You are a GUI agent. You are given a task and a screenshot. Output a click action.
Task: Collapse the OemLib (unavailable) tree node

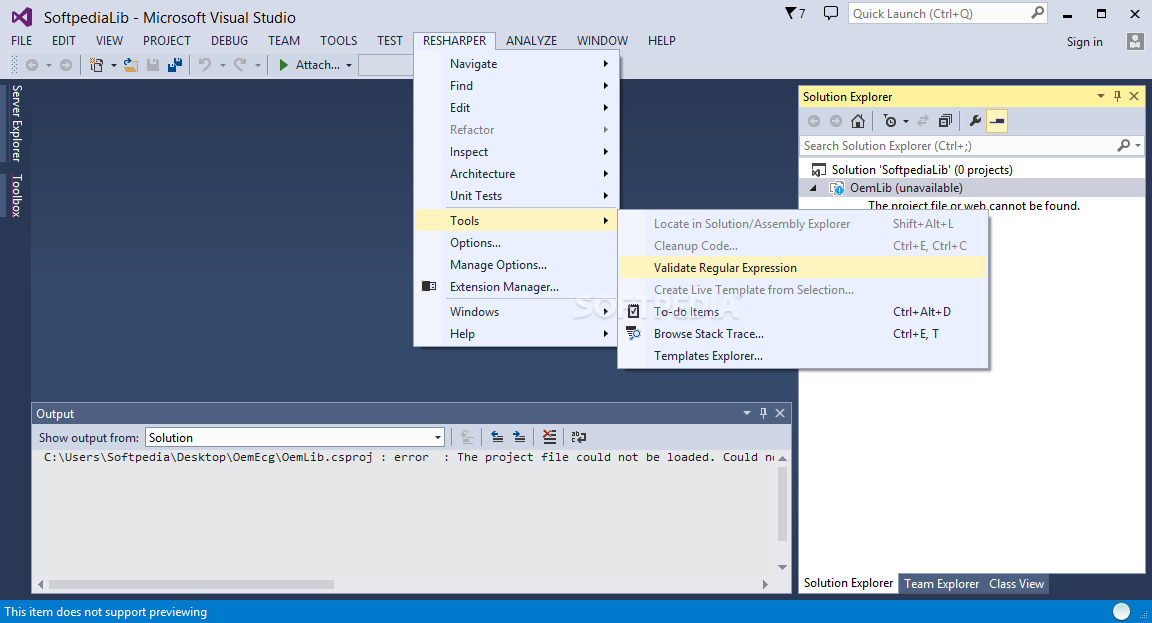pyautogui.click(x=813, y=188)
